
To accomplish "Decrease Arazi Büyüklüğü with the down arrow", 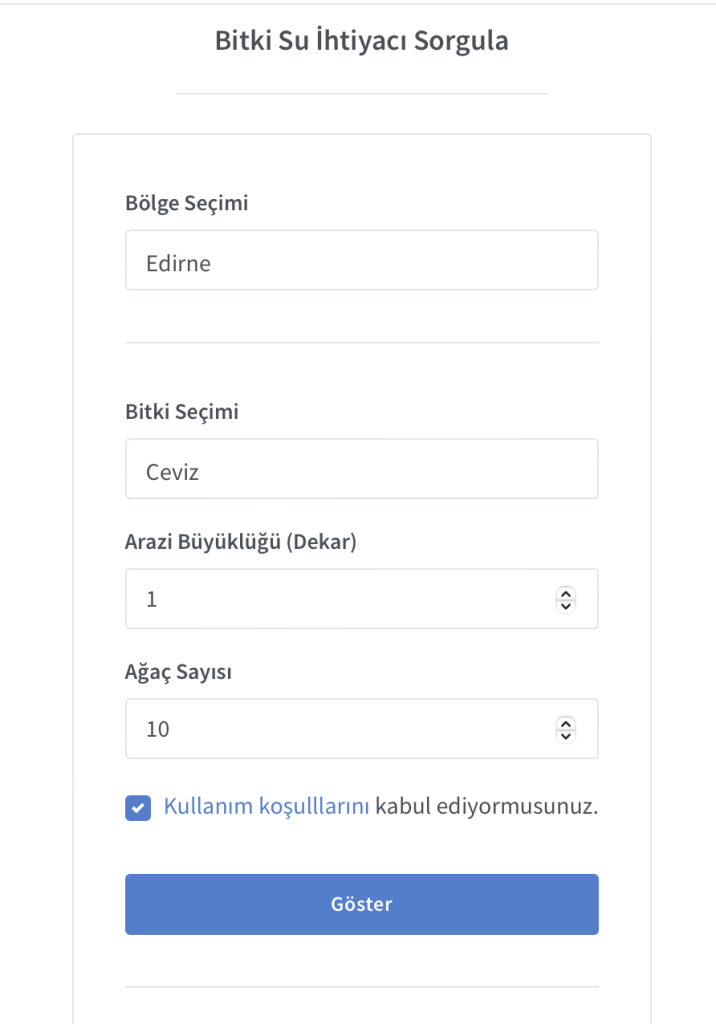I will point(566,605).
